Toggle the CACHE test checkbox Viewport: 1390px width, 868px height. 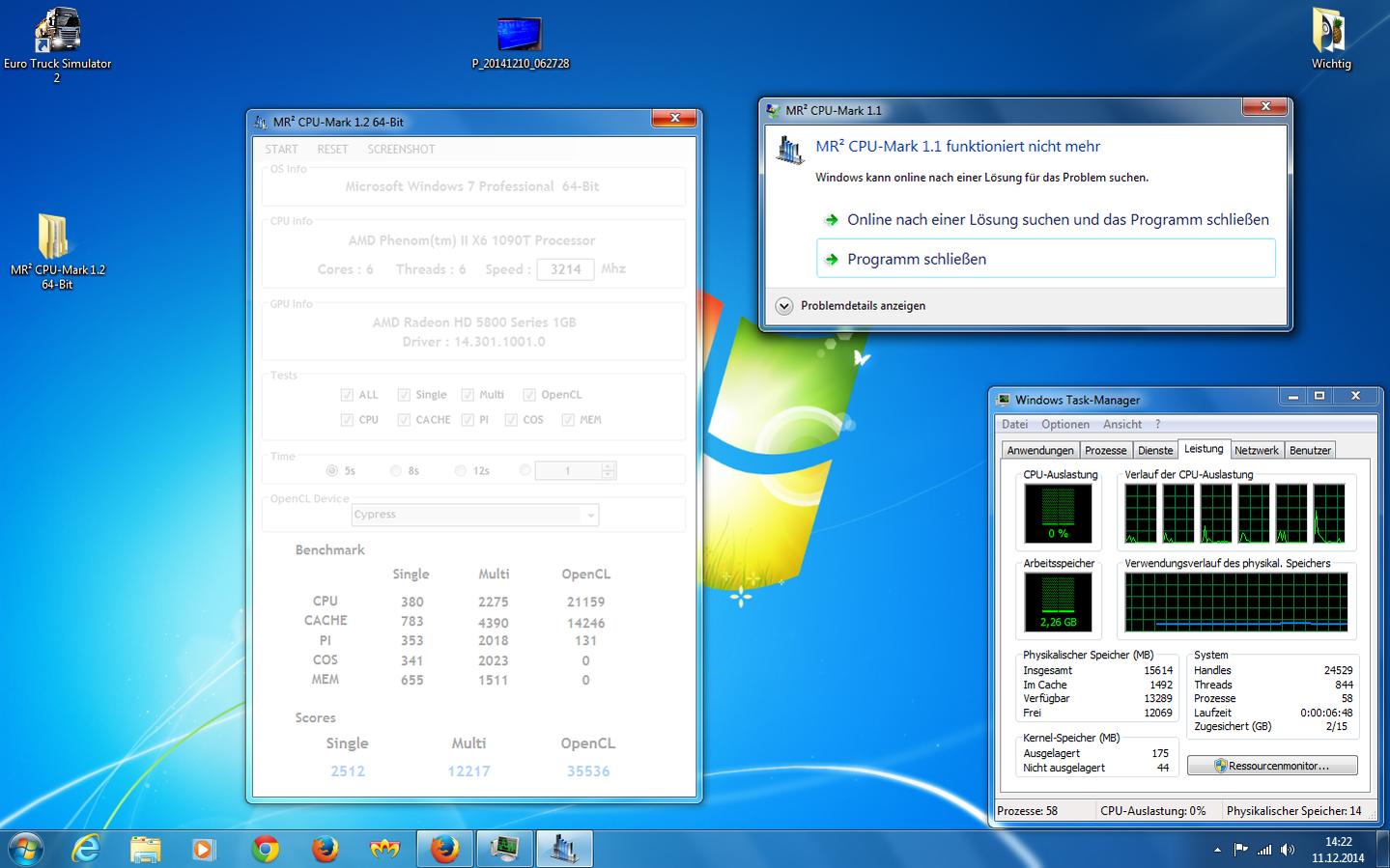[404, 419]
